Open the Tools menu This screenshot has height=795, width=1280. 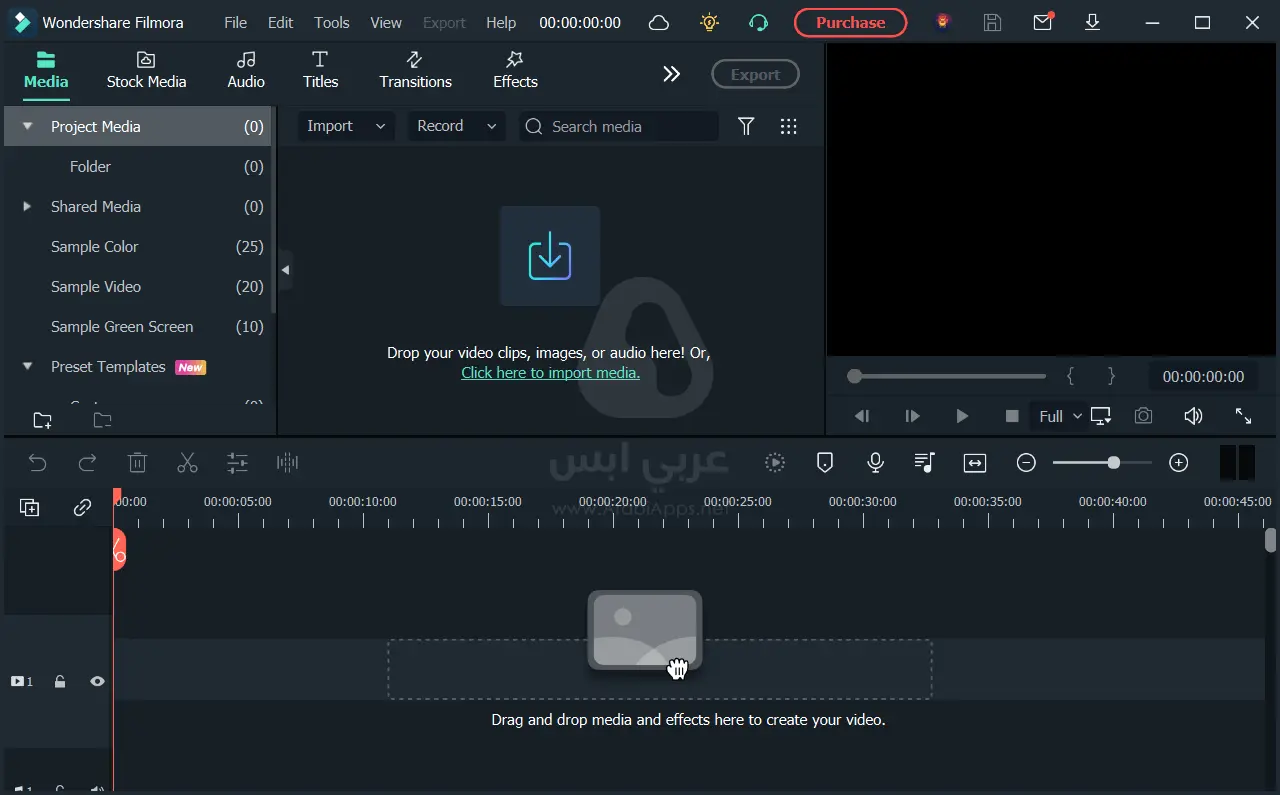pyautogui.click(x=331, y=22)
